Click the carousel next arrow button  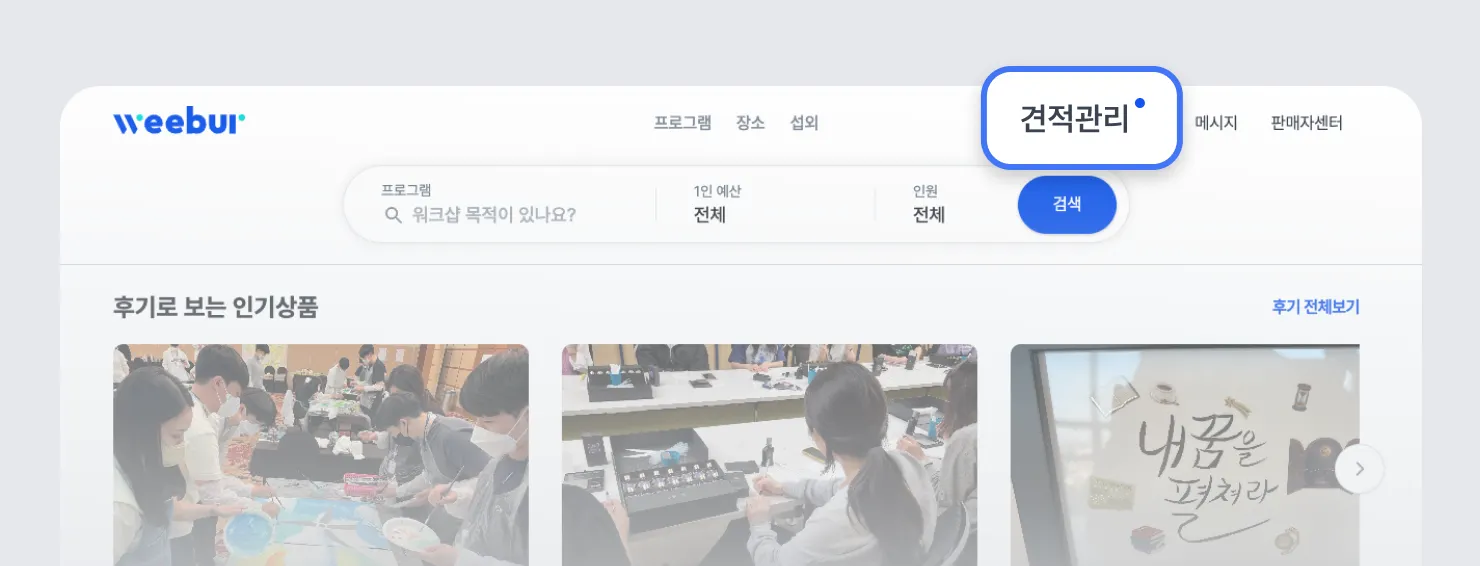pos(1359,469)
